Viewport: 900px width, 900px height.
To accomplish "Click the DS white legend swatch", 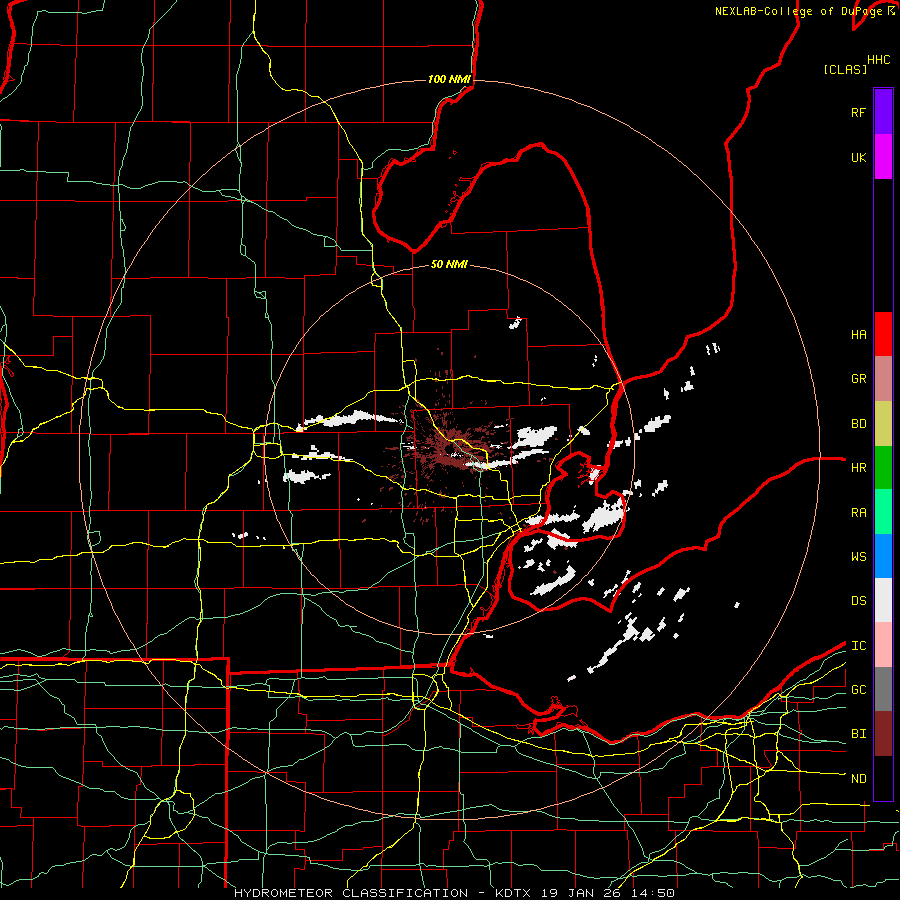I will pyautogui.click(x=883, y=600).
